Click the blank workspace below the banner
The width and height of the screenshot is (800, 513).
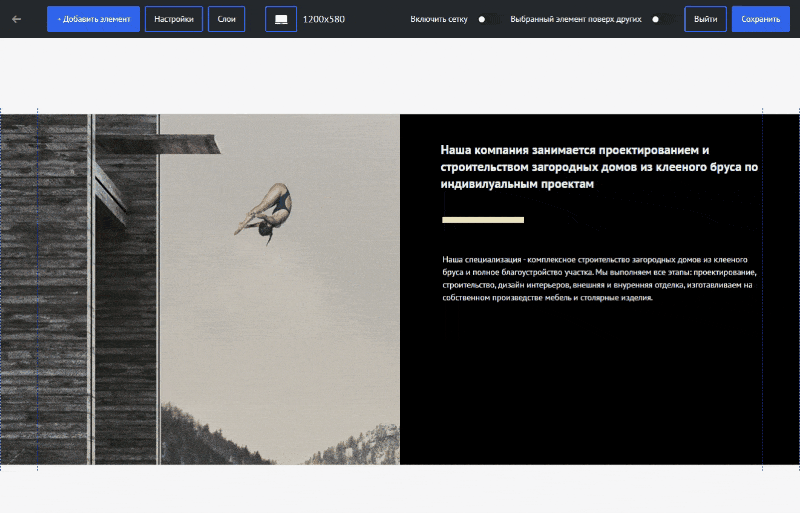400,490
